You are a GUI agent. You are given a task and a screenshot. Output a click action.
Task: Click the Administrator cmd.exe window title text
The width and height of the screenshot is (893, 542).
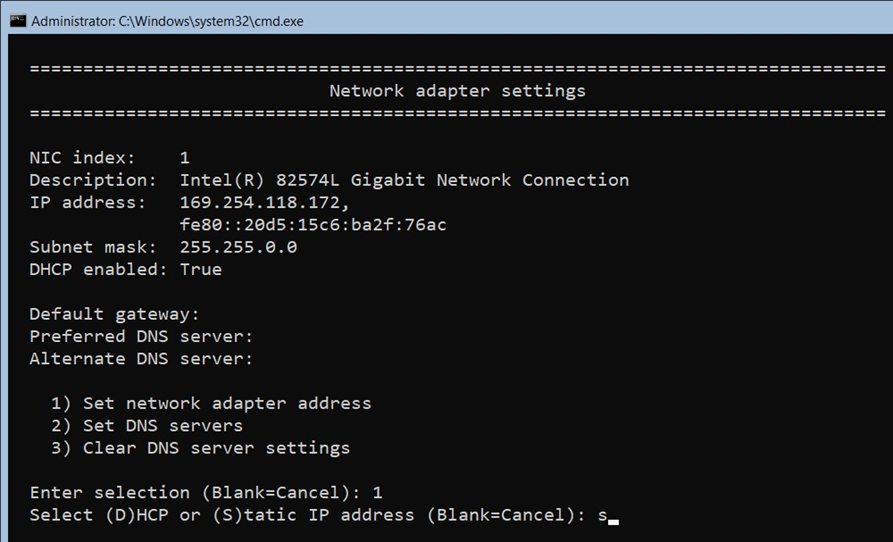(x=167, y=22)
